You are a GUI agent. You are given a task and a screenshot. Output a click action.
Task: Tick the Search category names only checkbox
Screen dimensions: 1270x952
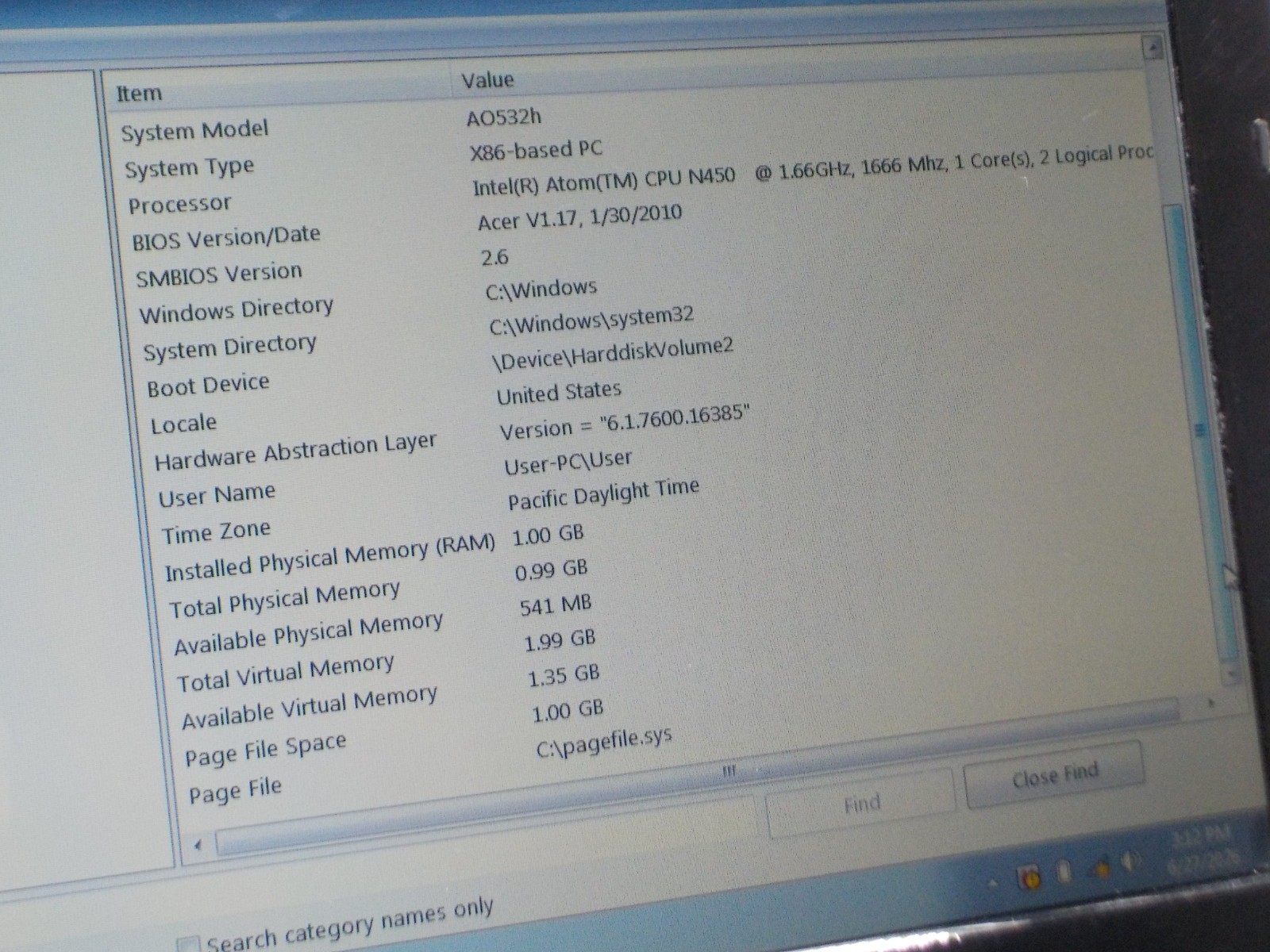(188, 945)
